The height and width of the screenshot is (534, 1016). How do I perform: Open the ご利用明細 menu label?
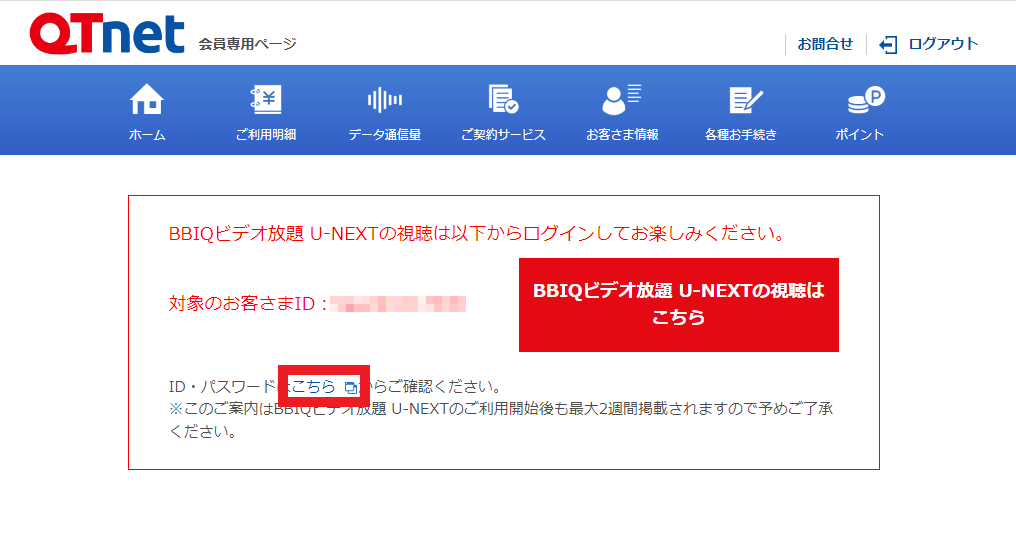coord(266,135)
